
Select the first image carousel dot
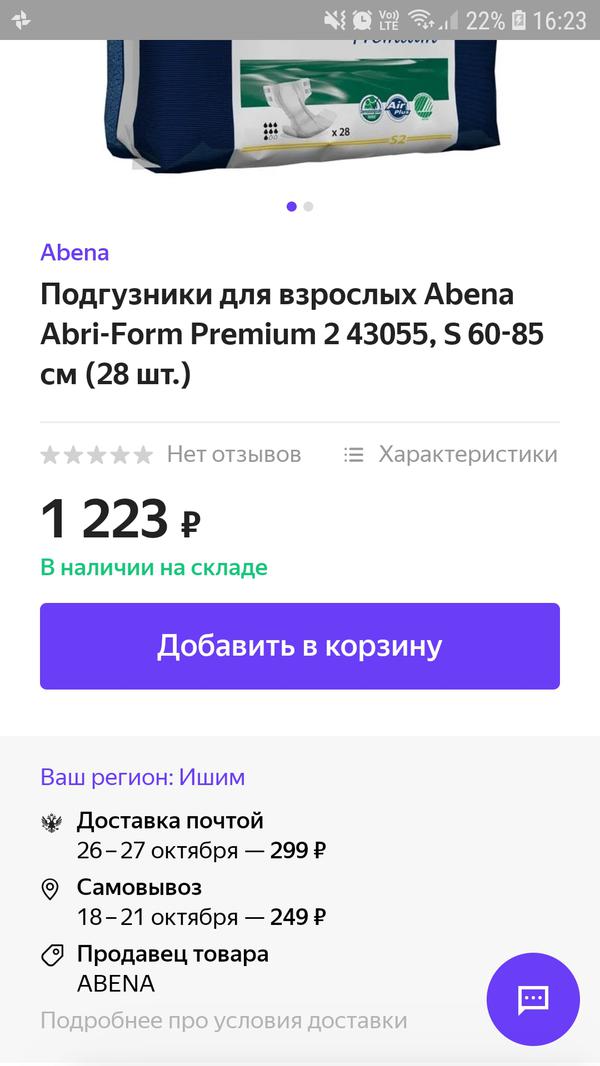(x=291, y=207)
